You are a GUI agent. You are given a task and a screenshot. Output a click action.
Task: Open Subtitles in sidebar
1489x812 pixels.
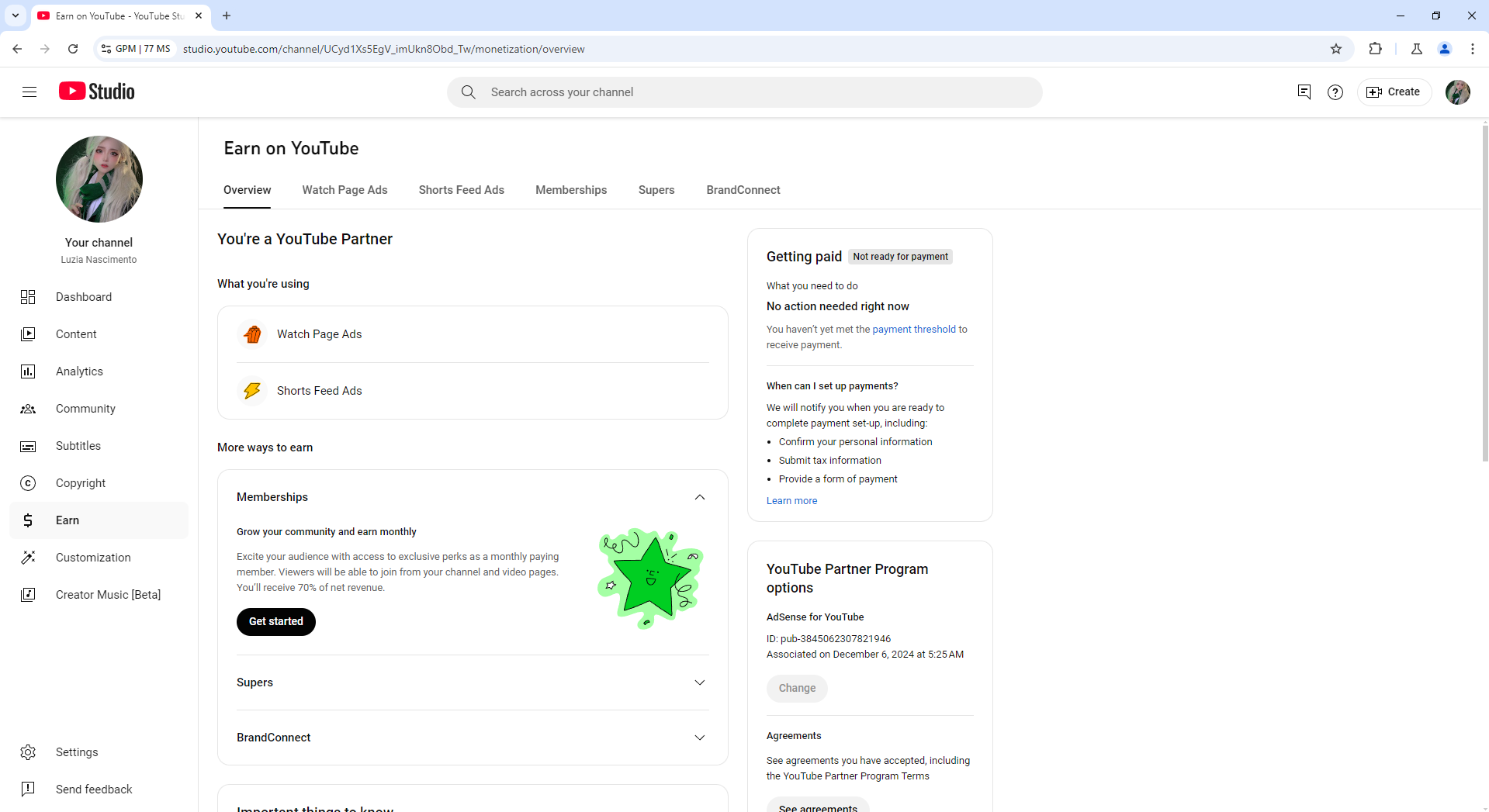99,446
